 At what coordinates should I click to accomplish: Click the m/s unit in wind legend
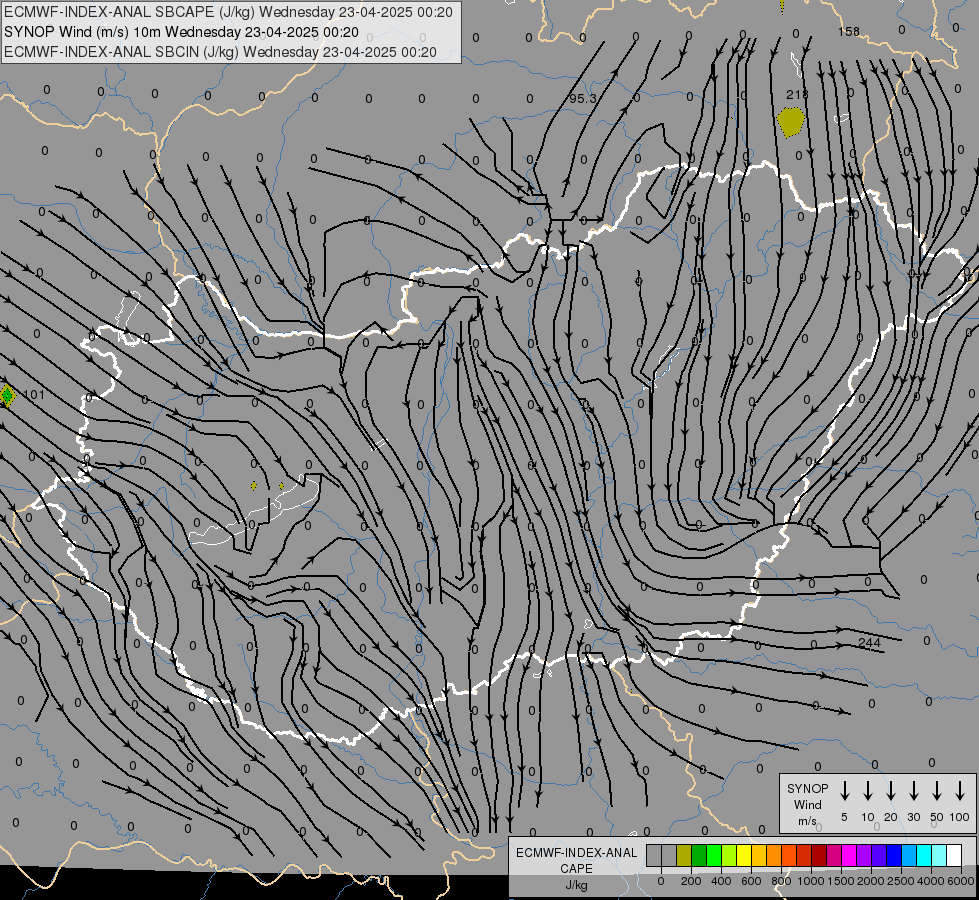point(807,821)
